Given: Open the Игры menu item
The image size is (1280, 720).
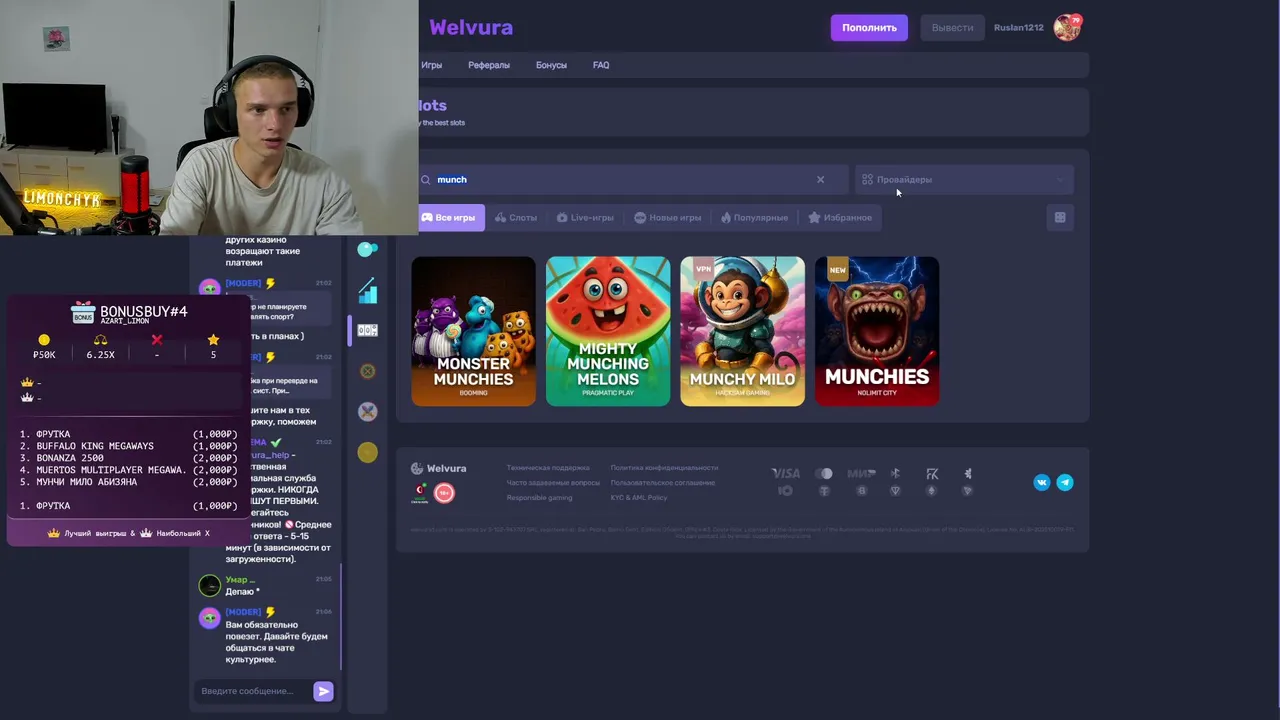Looking at the screenshot, I should click(x=432, y=65).
